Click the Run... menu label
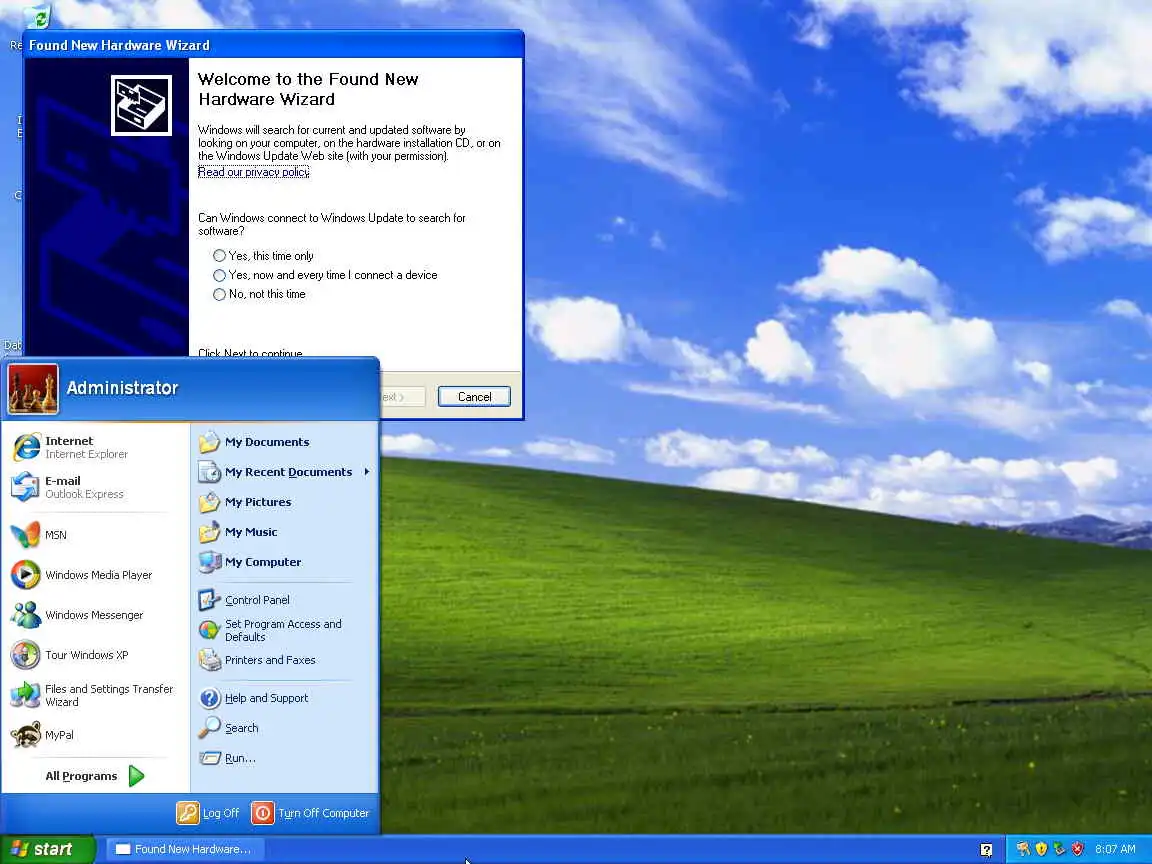Viewport: 1152px width, 864px height. tap(240, 757)
